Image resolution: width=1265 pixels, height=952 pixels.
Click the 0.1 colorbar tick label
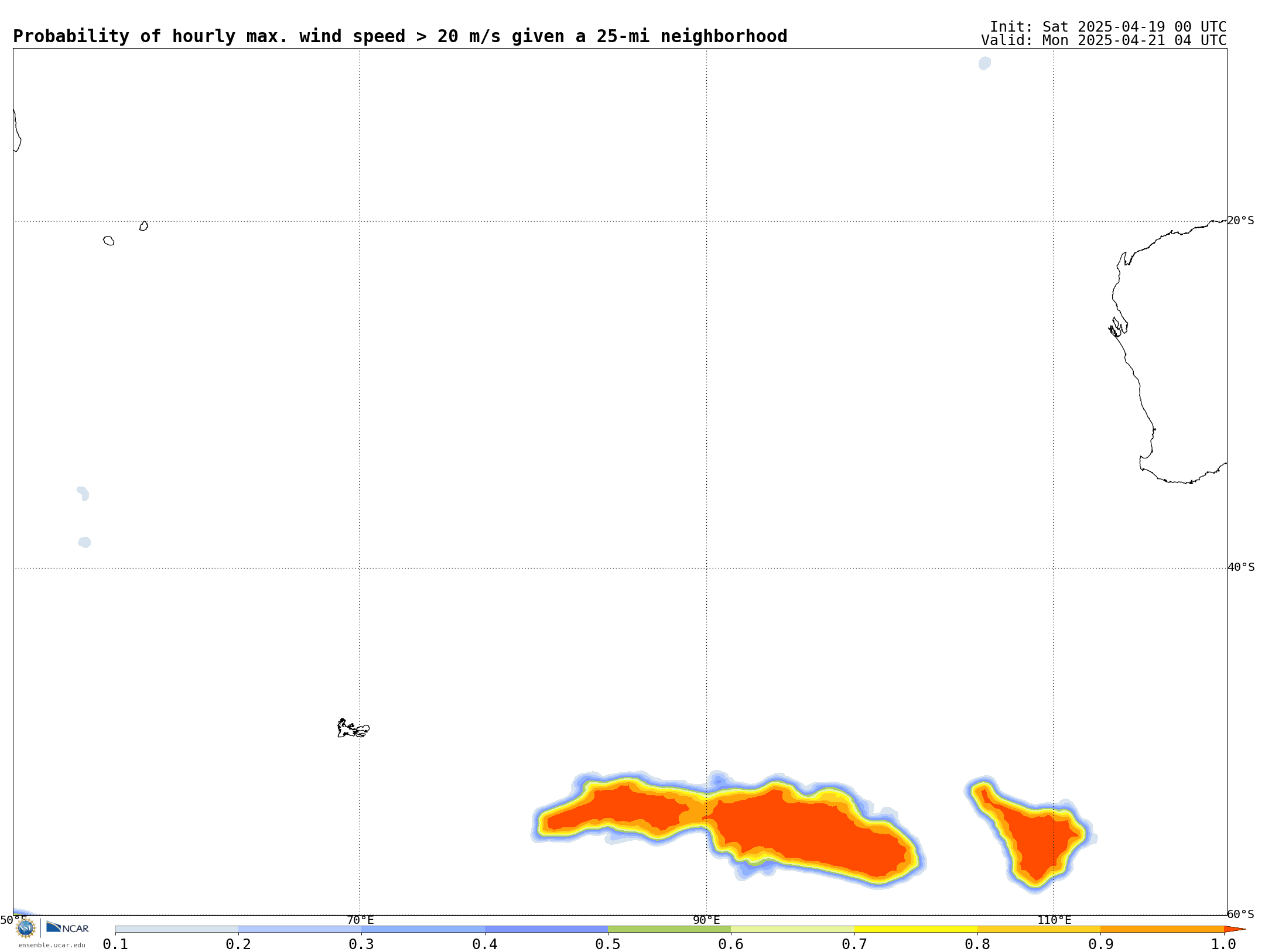point(115,944)
